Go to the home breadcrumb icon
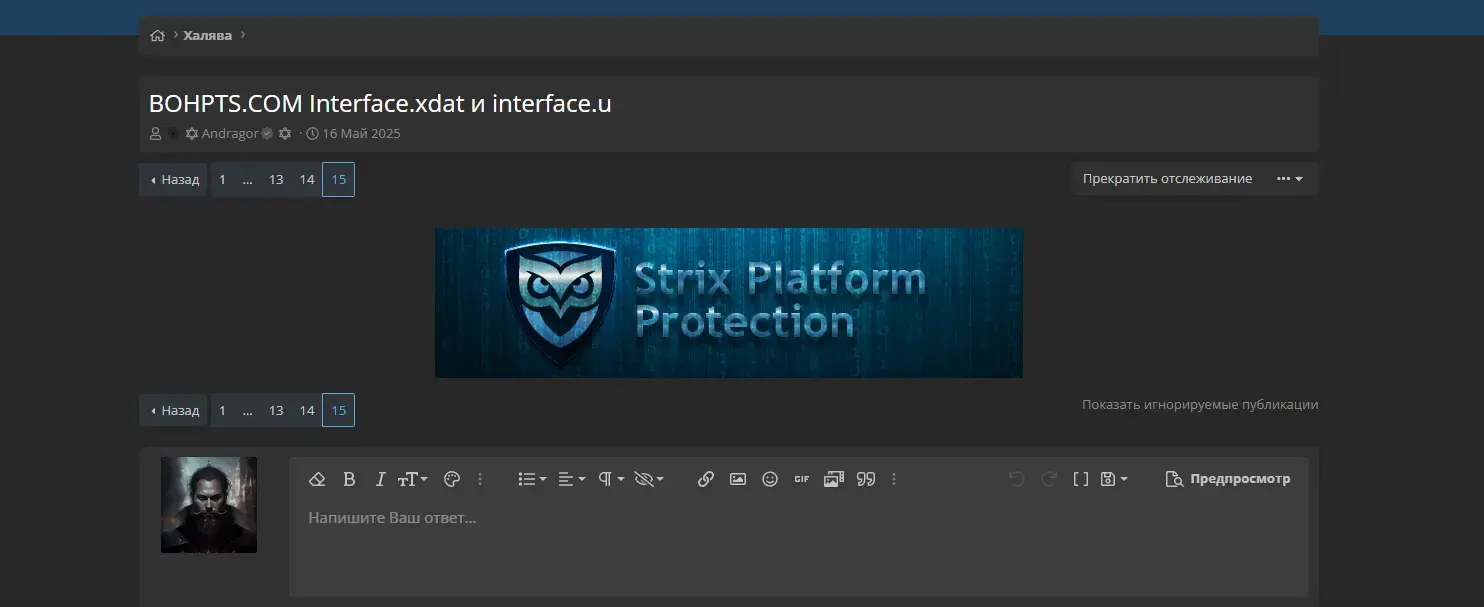Viewport: 1484px width, 607px height. (x=157, y=36)
